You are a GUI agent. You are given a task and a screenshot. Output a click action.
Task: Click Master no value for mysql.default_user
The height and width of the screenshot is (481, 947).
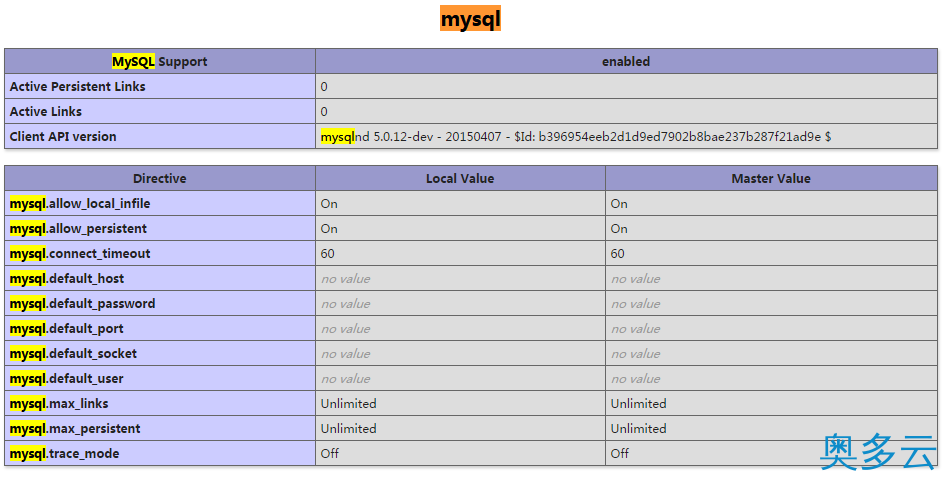(x=635, y=379)
